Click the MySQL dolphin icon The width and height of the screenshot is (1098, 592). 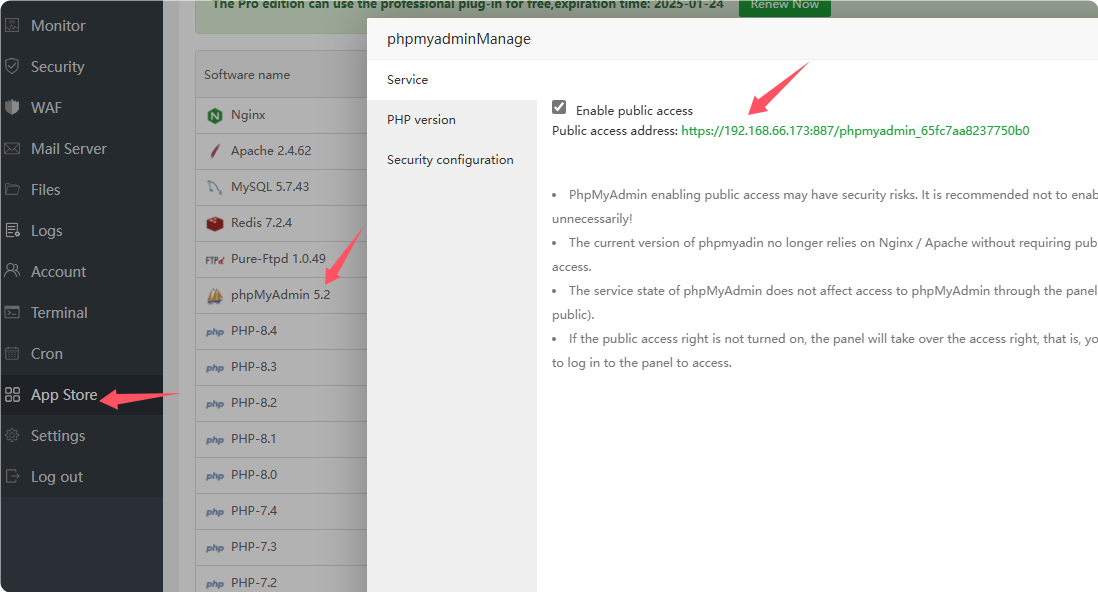[215, 187]
